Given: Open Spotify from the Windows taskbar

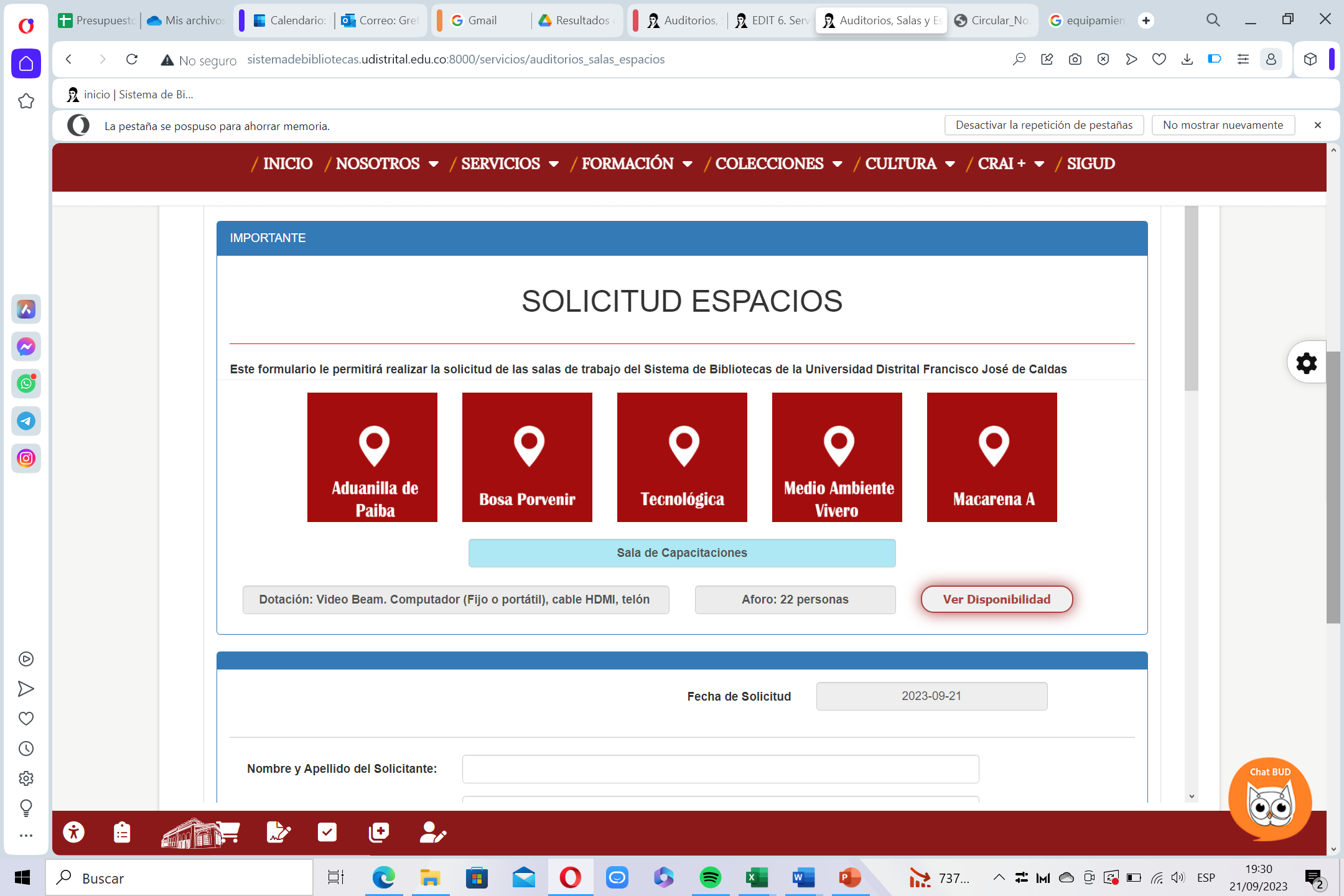Looking at the screenshot, I should [x=710, y=878].
